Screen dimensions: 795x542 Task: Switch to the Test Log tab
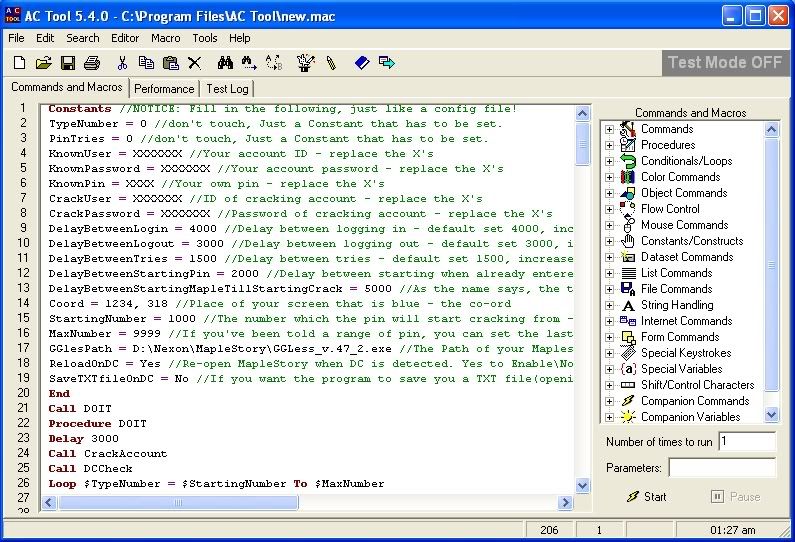coord(227,89)
